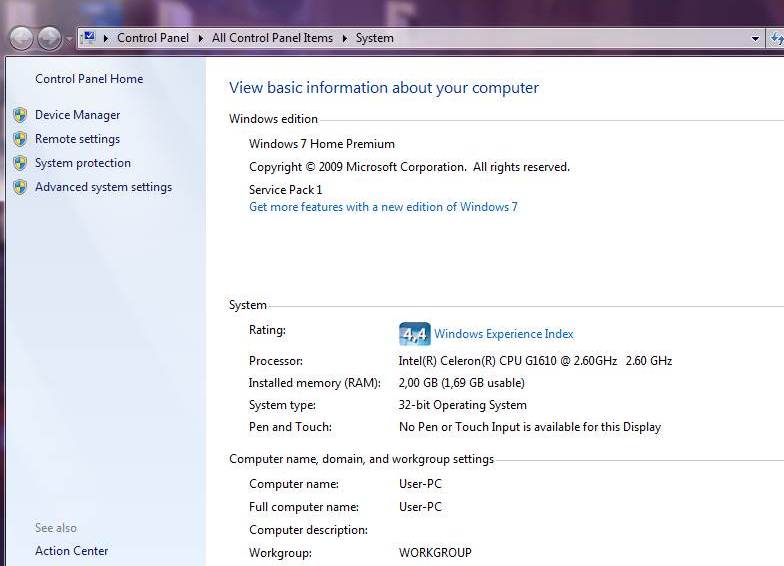Click the 4.4 rating score badge
Screen dimensions: 784x566
tap(414, 334)
